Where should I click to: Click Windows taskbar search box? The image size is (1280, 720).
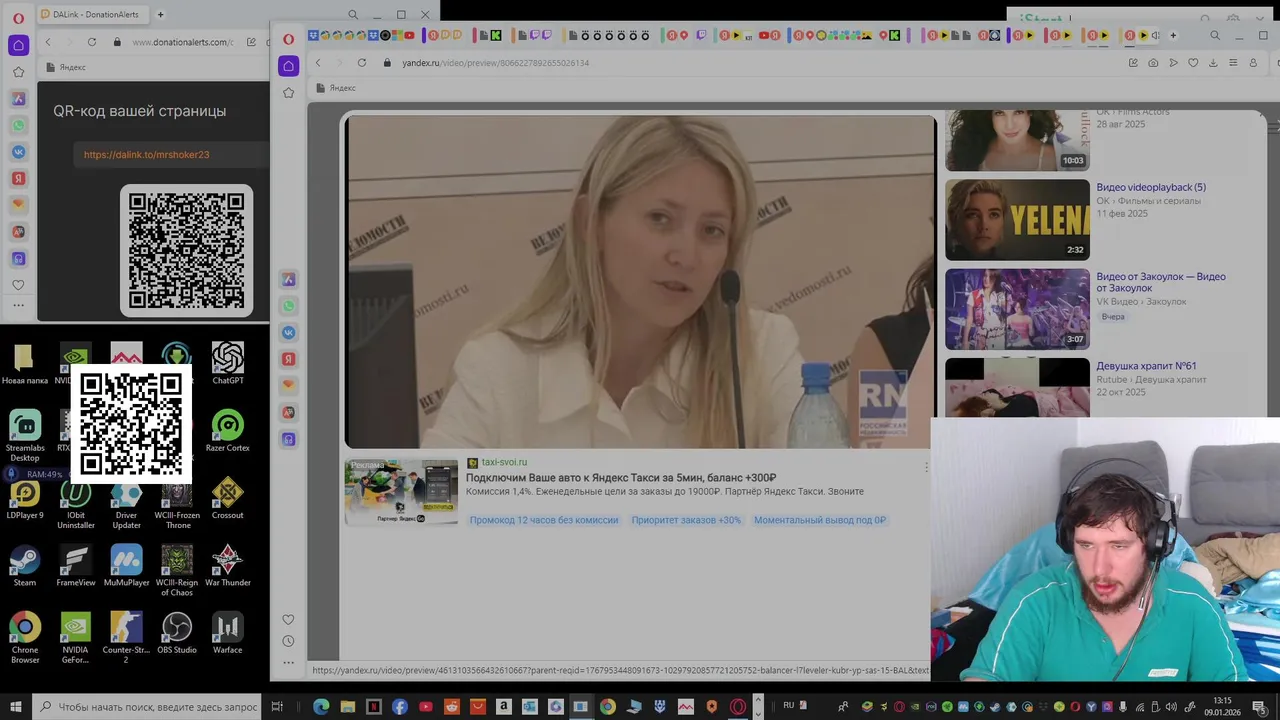[x=148, y=706]
